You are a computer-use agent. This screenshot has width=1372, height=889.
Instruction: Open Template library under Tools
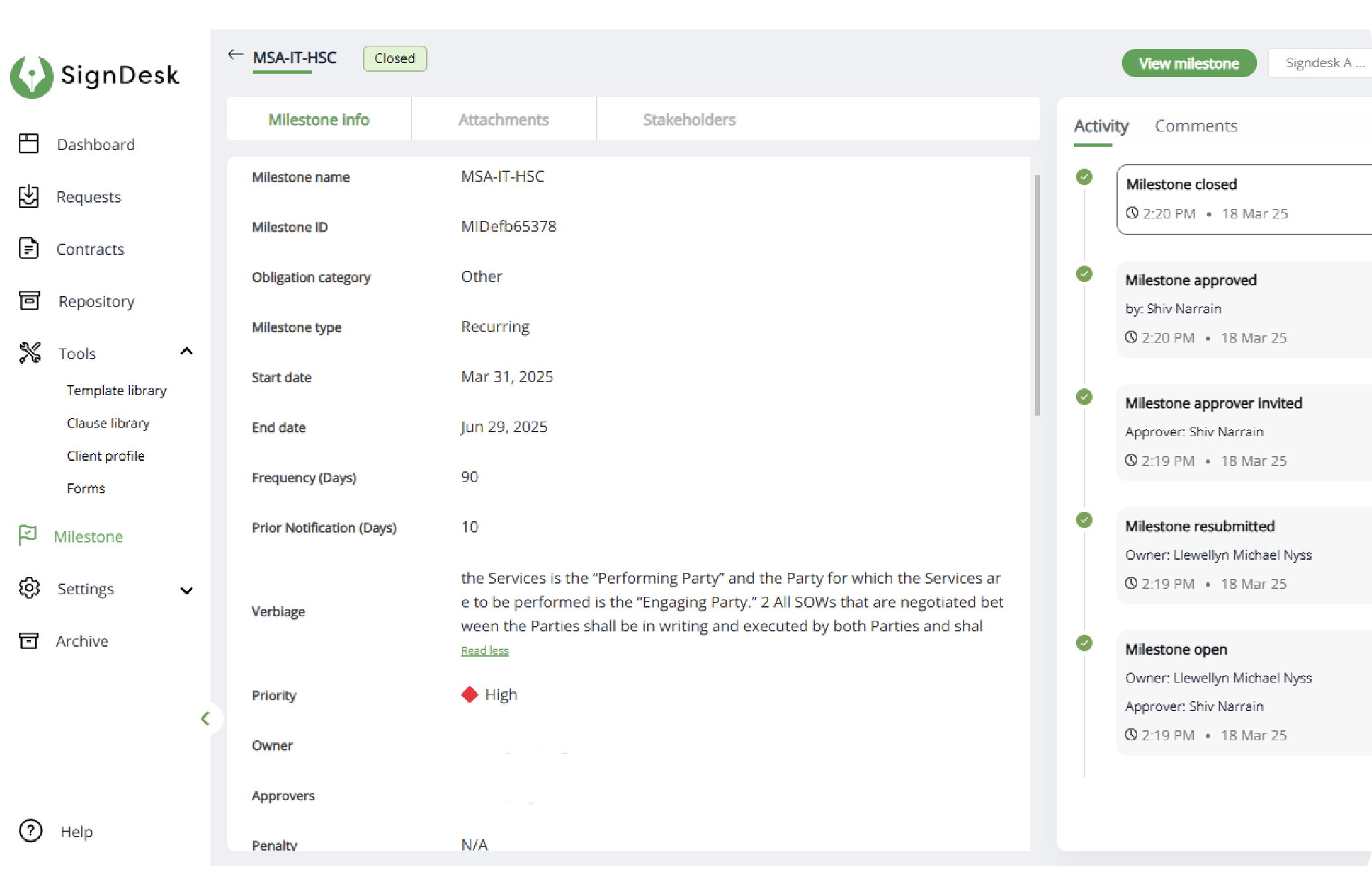(x=117, y=390)
